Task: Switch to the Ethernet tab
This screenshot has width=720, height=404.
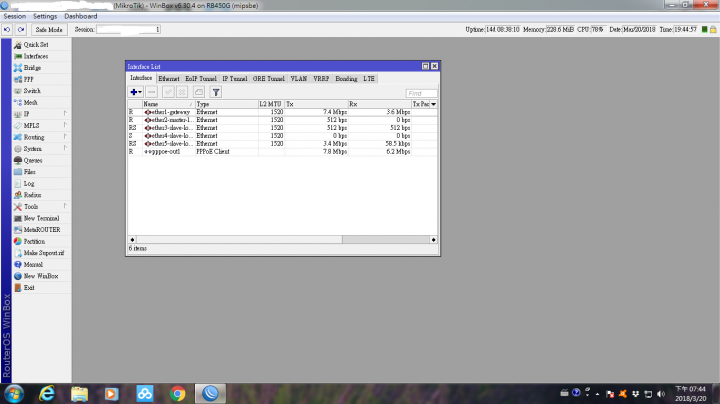Action: point(169,79)
